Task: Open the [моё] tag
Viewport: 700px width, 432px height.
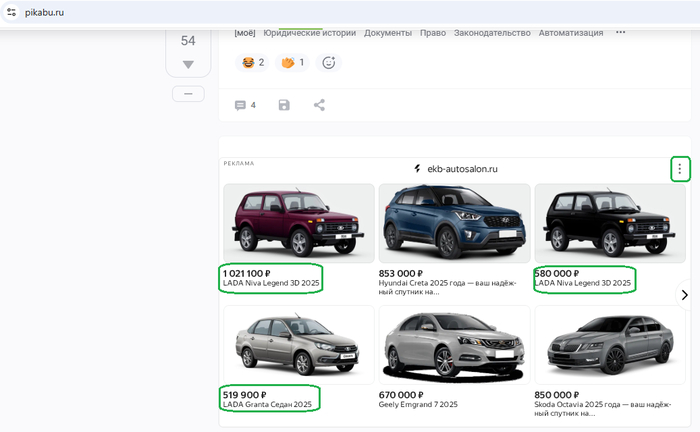Action: (245, 33)
